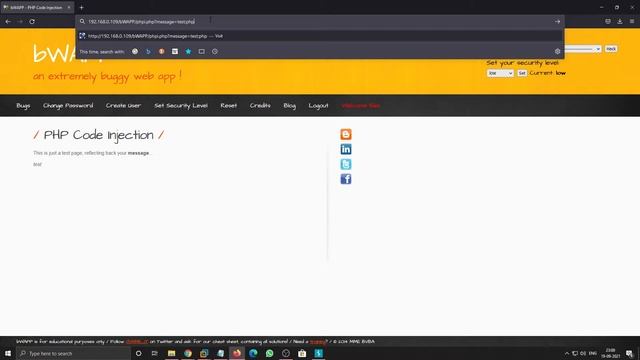The image size is (640, 360).
Task: Open the Windows Start menu
Action: tap(8, 353)
